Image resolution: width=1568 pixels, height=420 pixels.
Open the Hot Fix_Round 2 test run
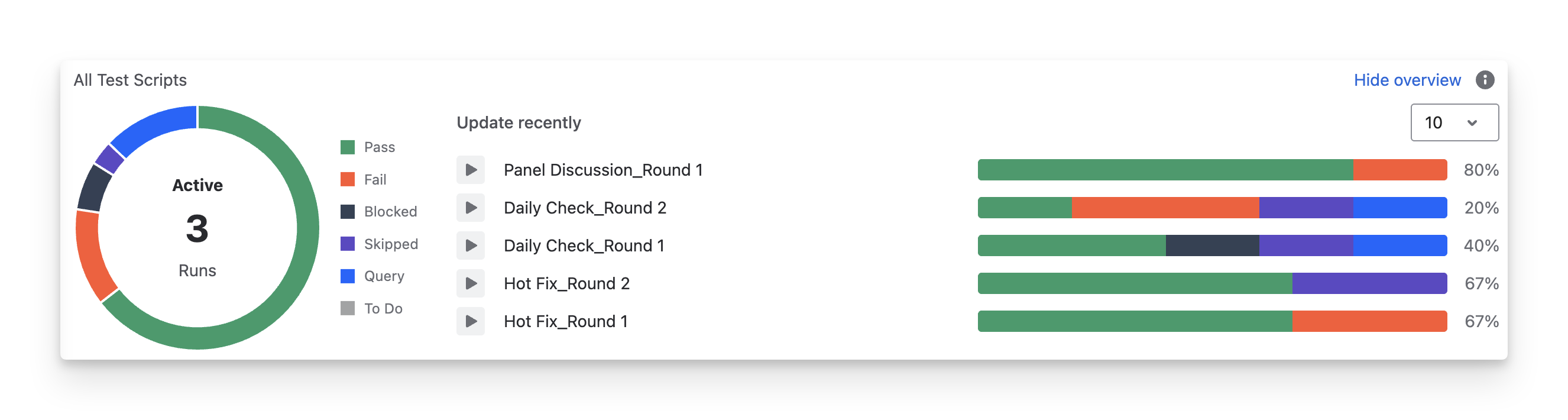tap(566, 284)
